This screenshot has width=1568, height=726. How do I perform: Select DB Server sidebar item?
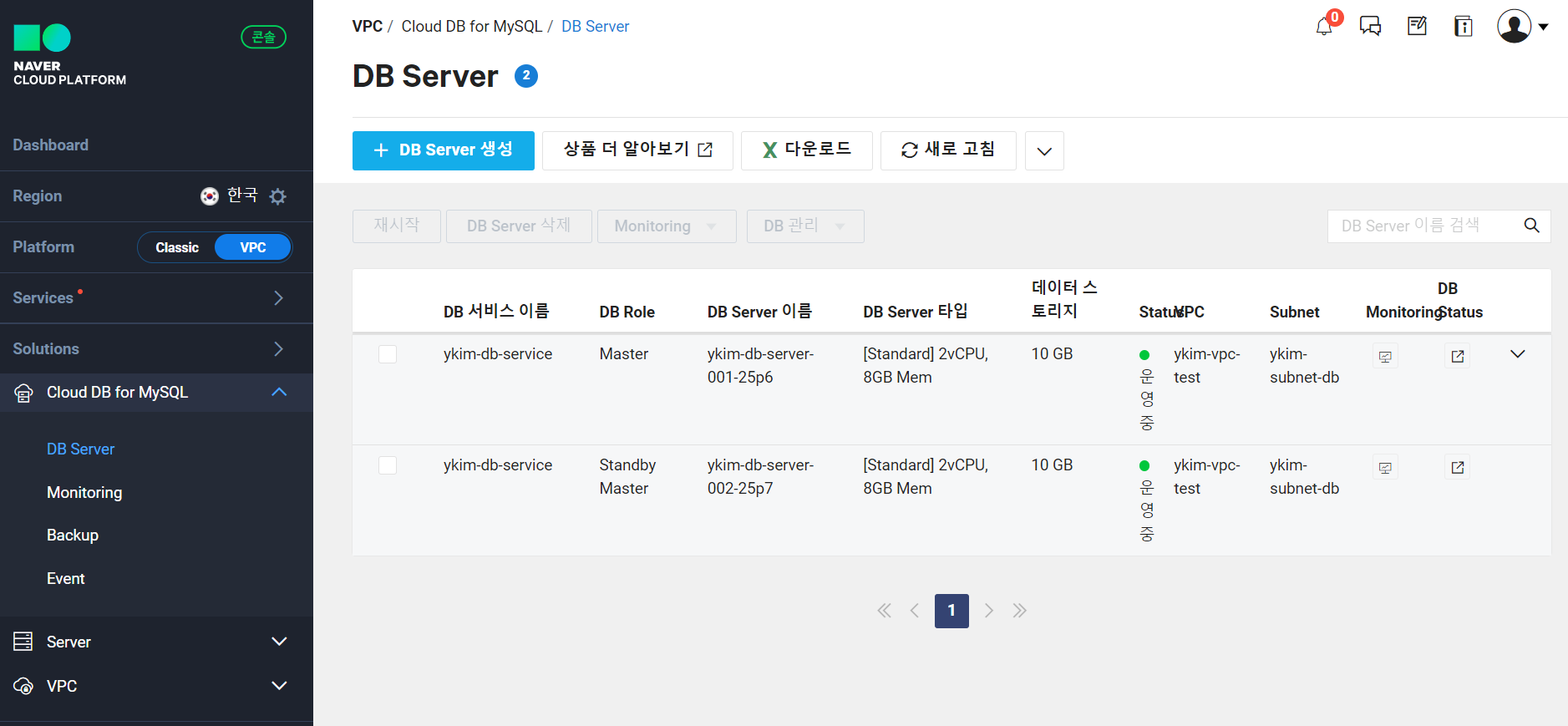(x=81, y=449)
